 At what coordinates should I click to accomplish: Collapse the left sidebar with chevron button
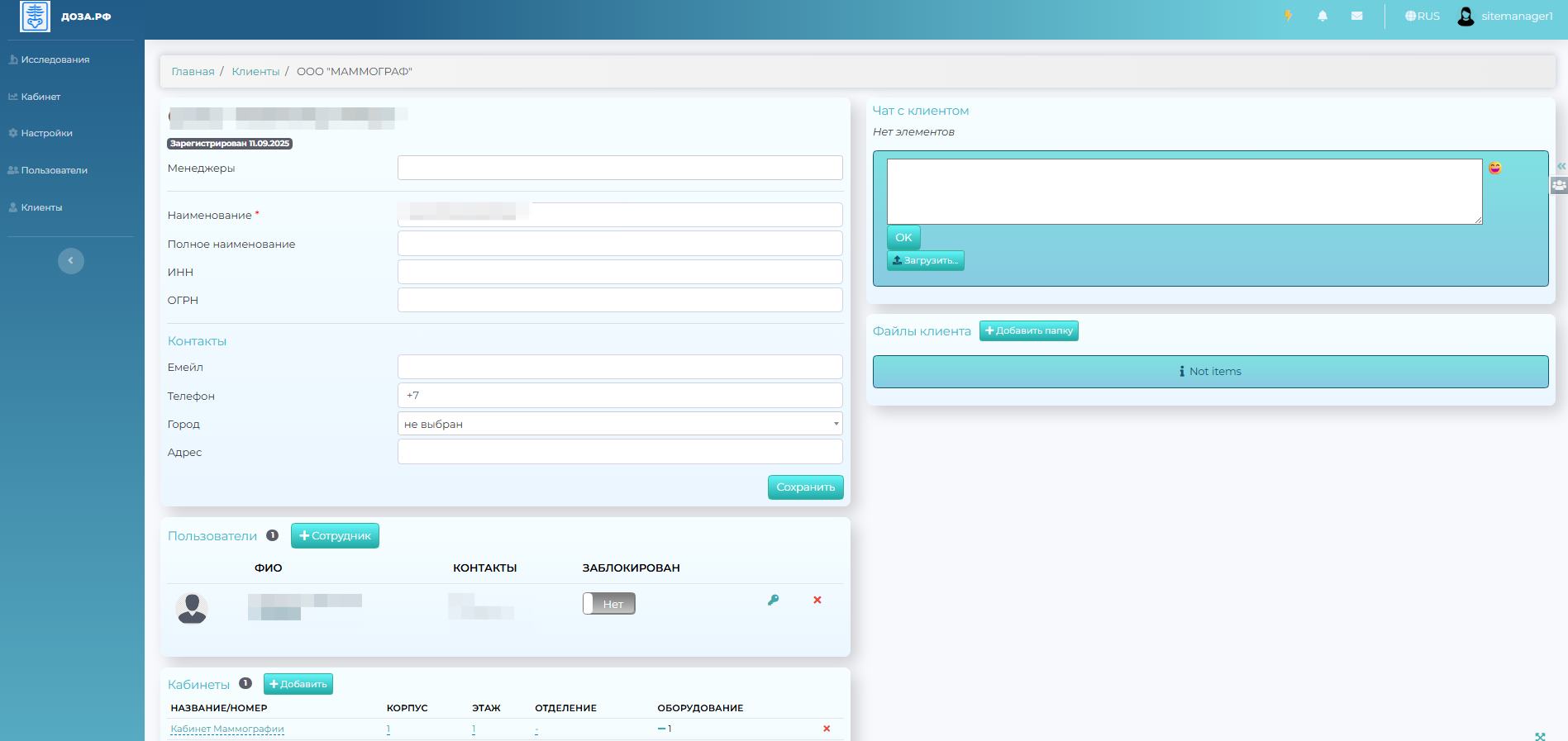[x=71, y=261]
